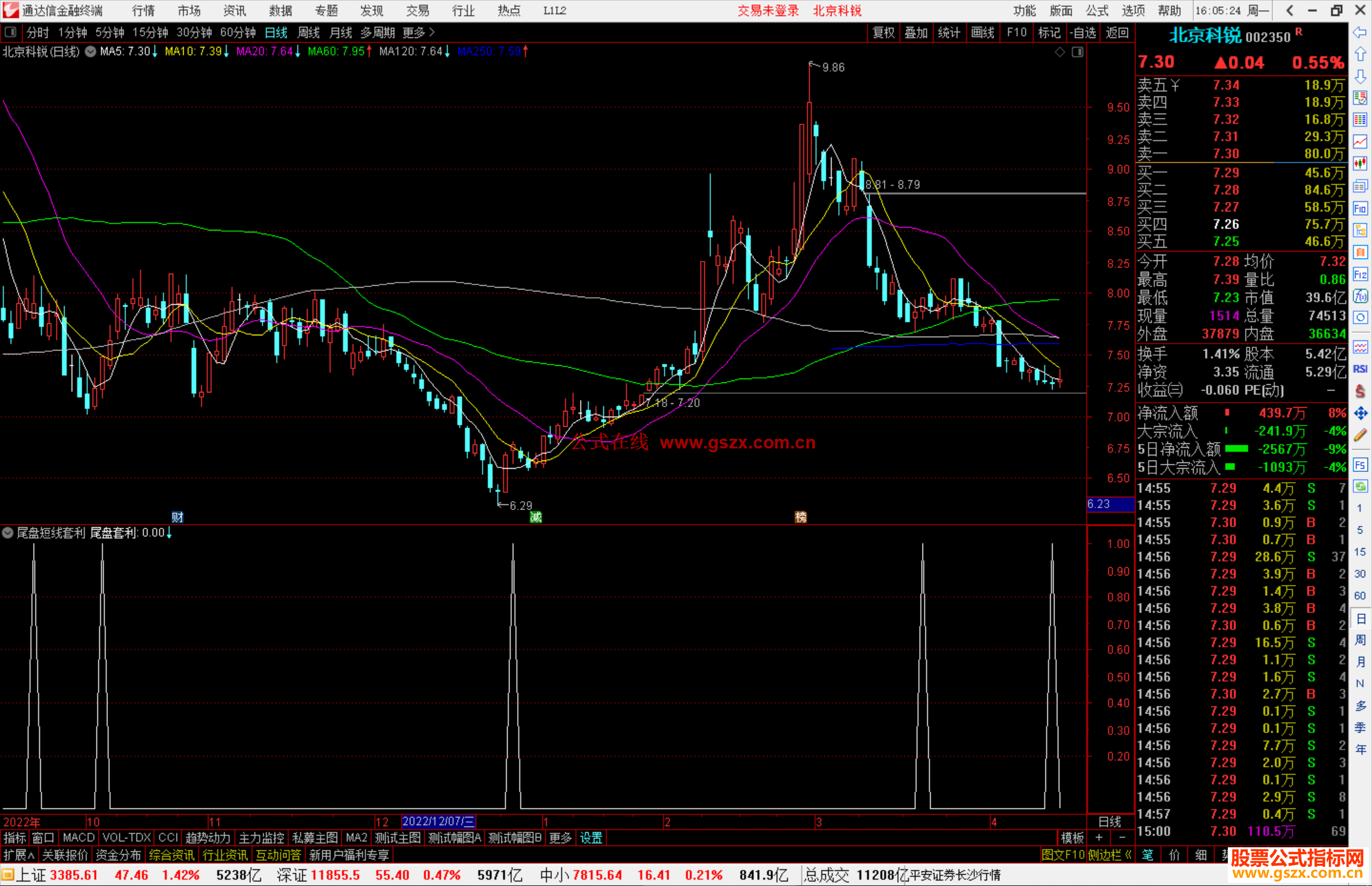
Task: Click the trend line chart icon in sidebar
Action: coord(1360,142)
